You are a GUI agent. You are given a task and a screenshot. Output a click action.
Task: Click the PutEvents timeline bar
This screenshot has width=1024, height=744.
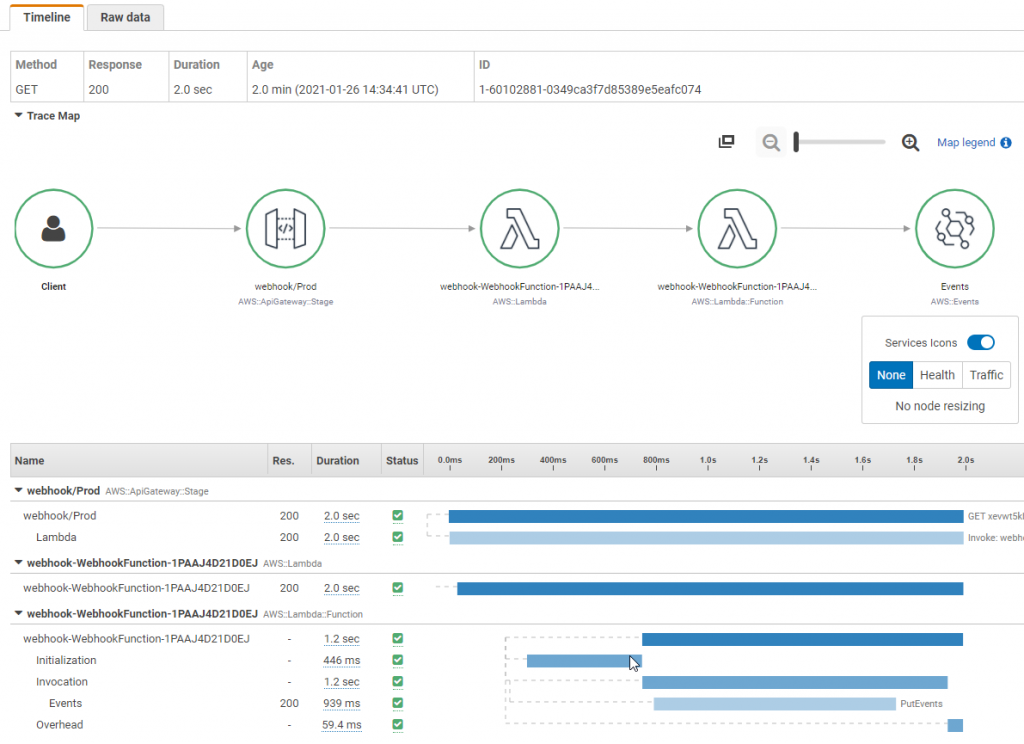pos(773,703)
